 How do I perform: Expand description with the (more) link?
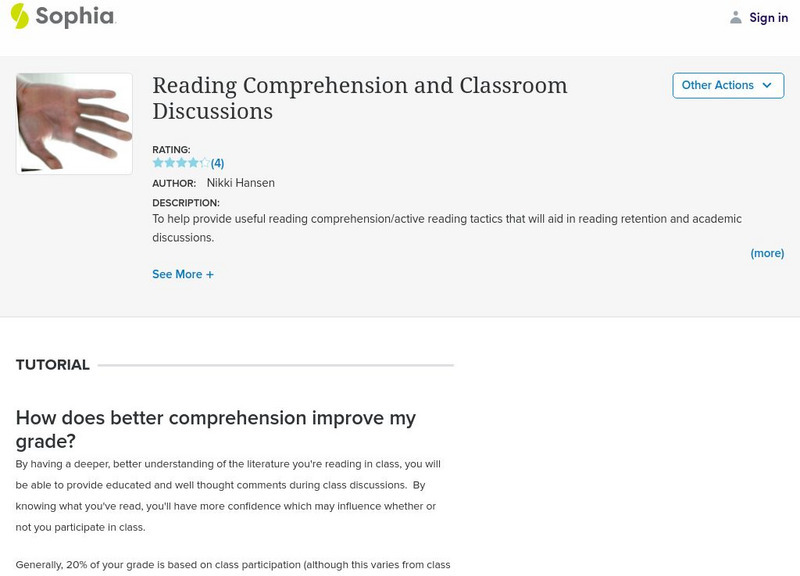[x=767, y=254]
